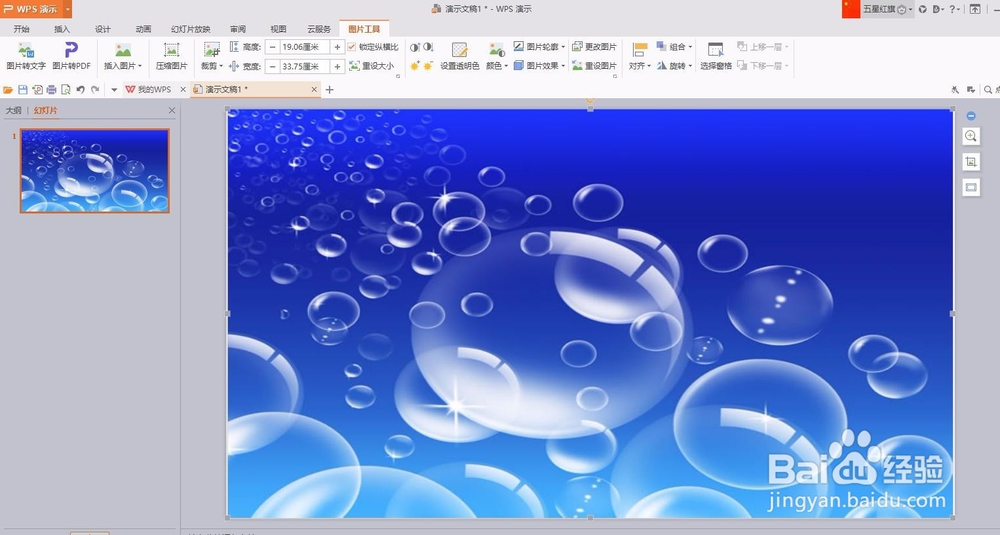
Task: Close the 我的WPS tab
Action: tap(183, 90)
